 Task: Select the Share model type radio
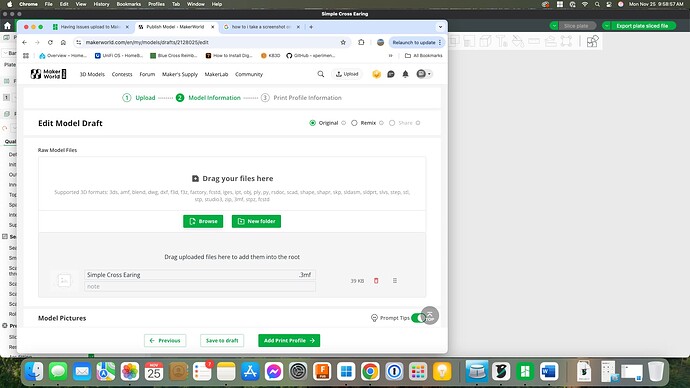392,123
